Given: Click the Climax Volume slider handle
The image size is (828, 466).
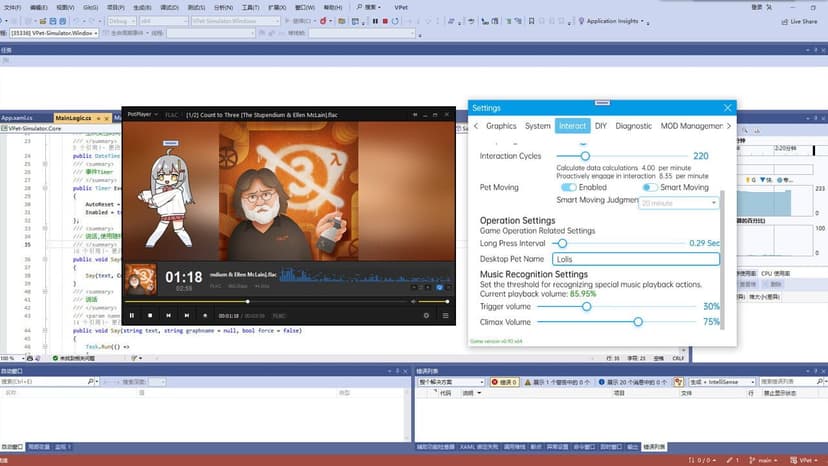Looking at the screenshot, I should coord(638,322).
